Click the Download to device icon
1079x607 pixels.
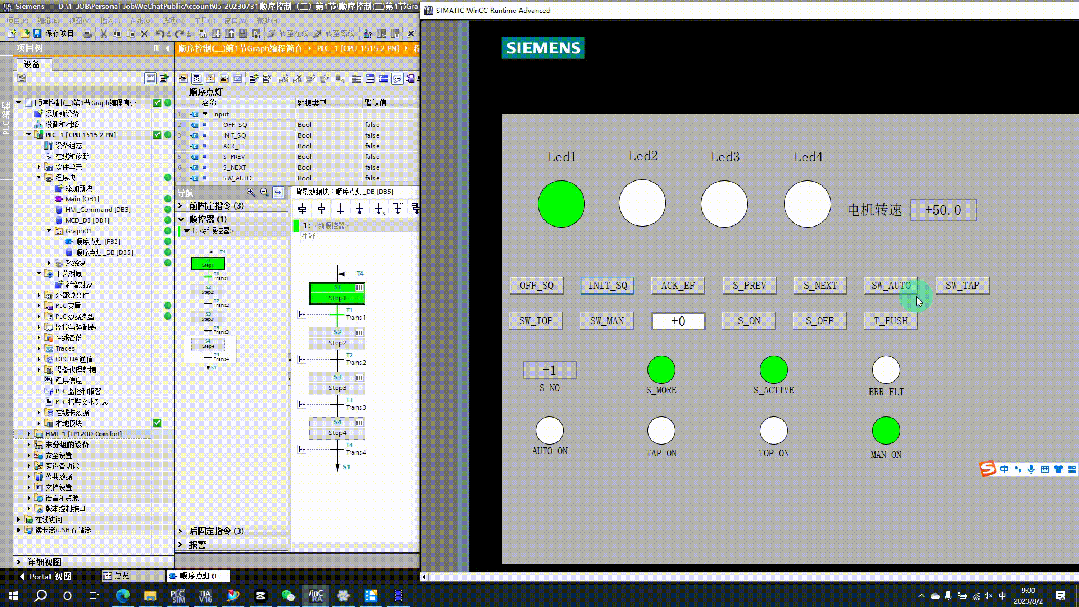(x=217, y=33)
